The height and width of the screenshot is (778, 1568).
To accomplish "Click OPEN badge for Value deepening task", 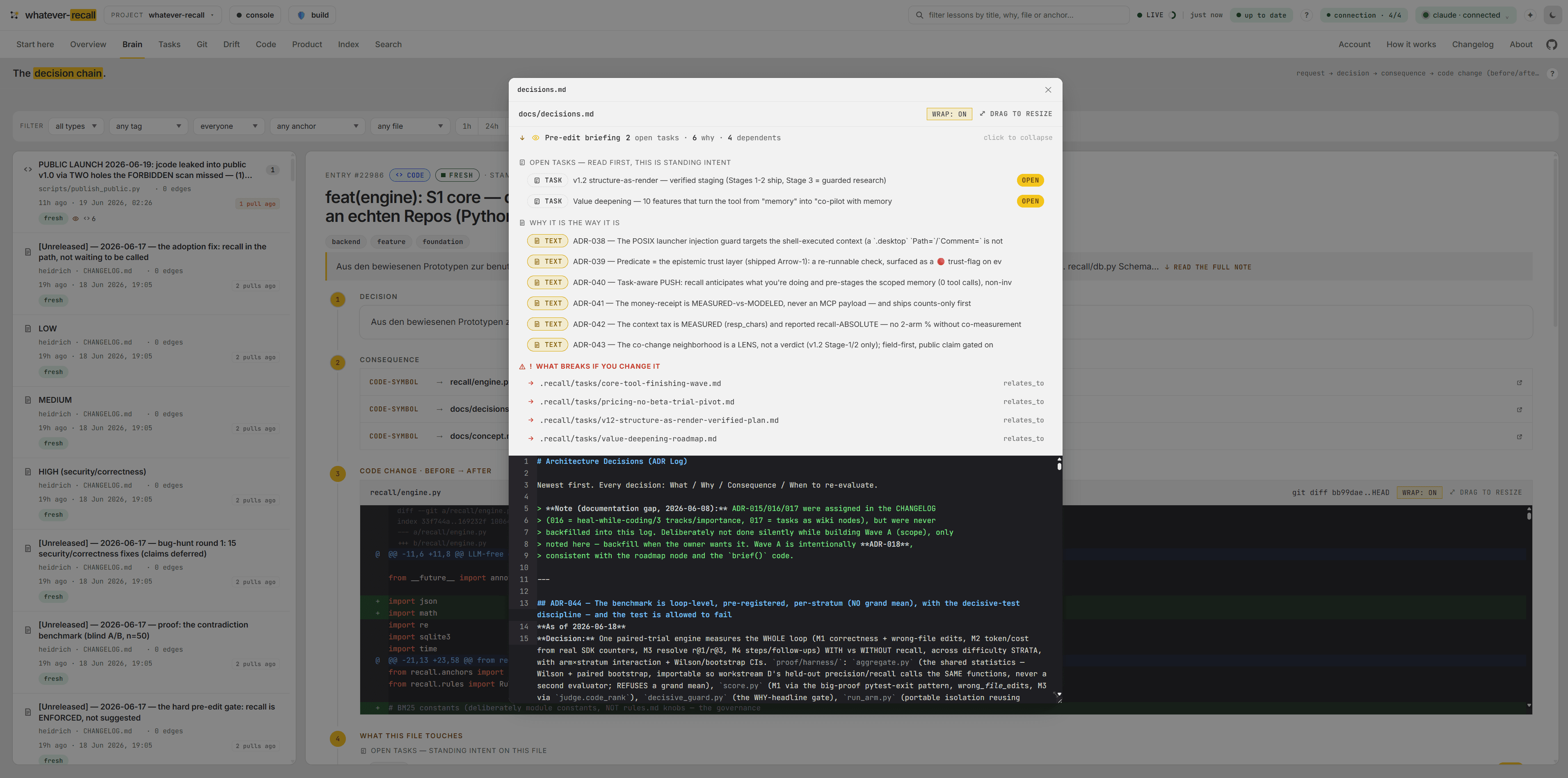I will coord(1030,201).
